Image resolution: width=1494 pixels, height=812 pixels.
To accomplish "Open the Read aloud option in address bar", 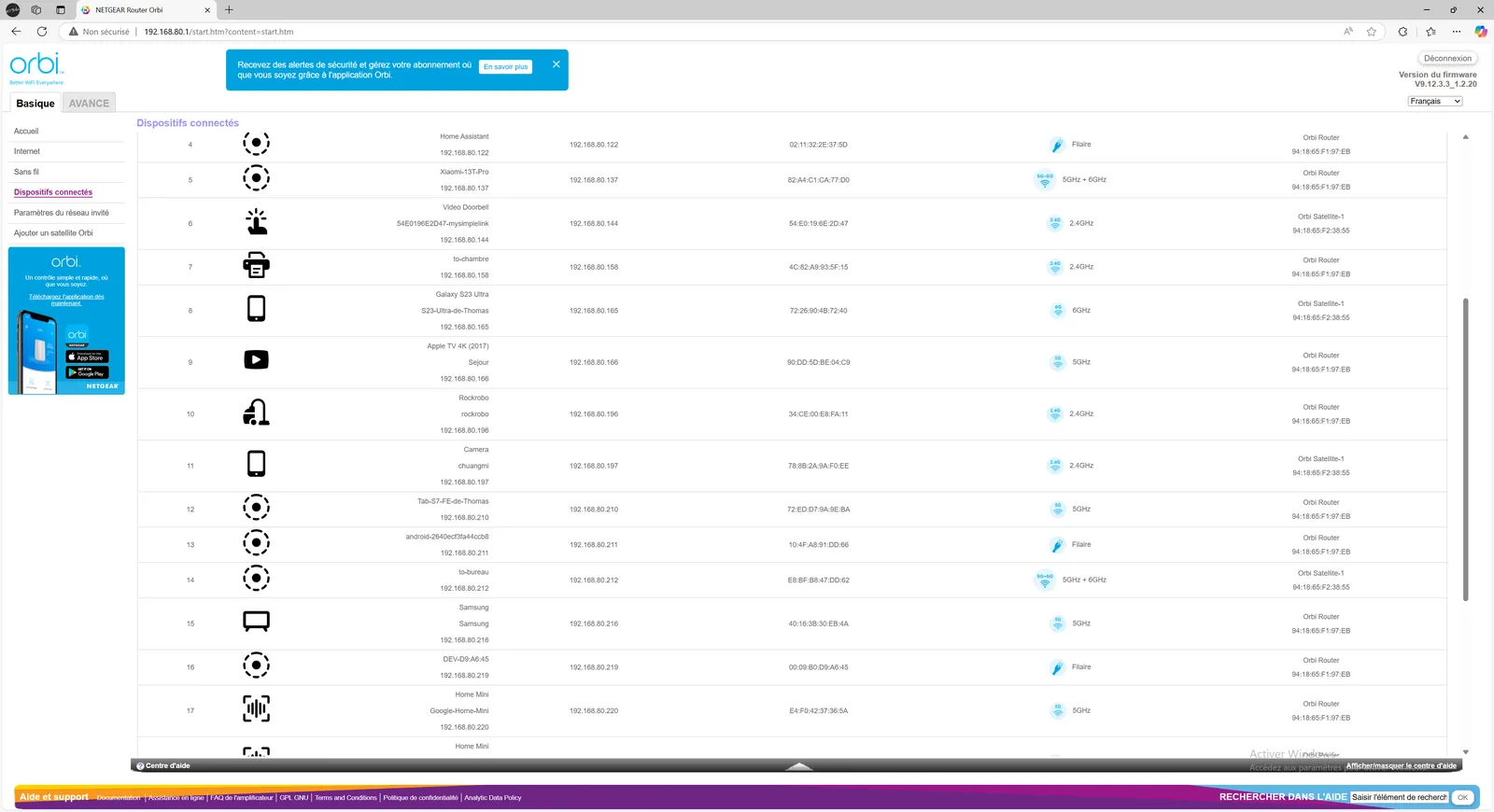I will [1348, 32].
